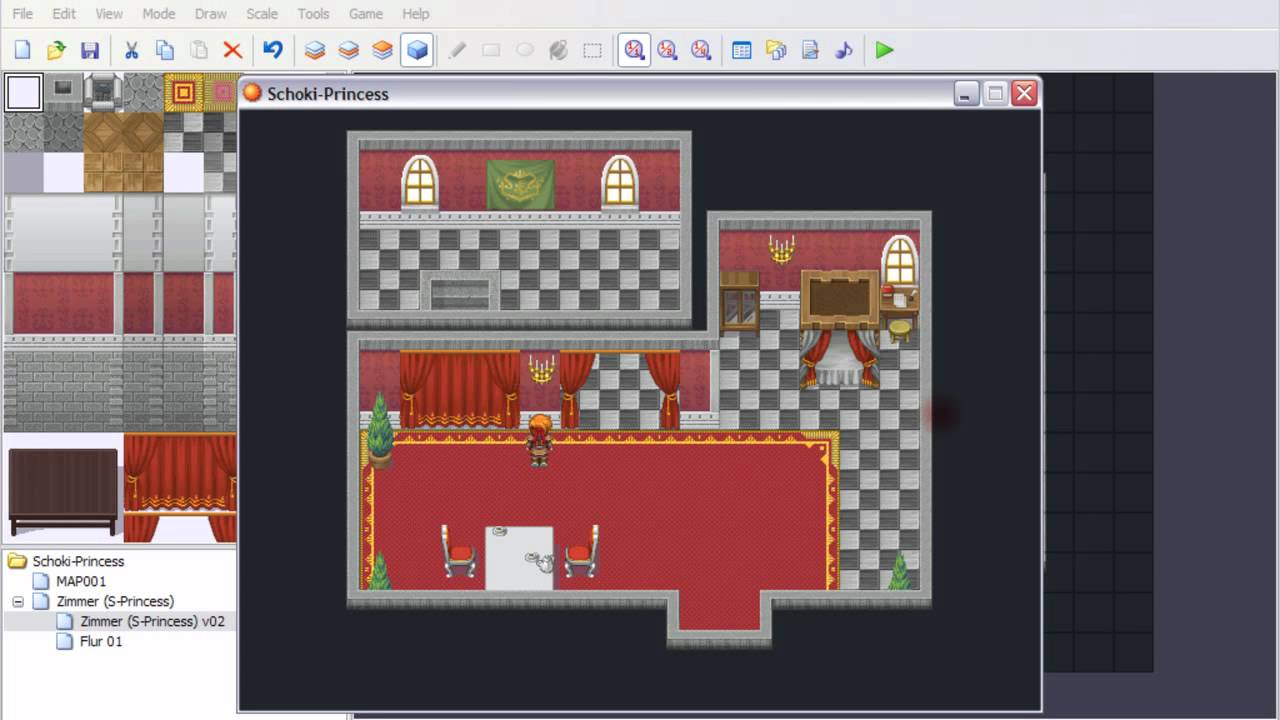
Task: Set map zoom to 1/4 scale
Action: point(701,50)
